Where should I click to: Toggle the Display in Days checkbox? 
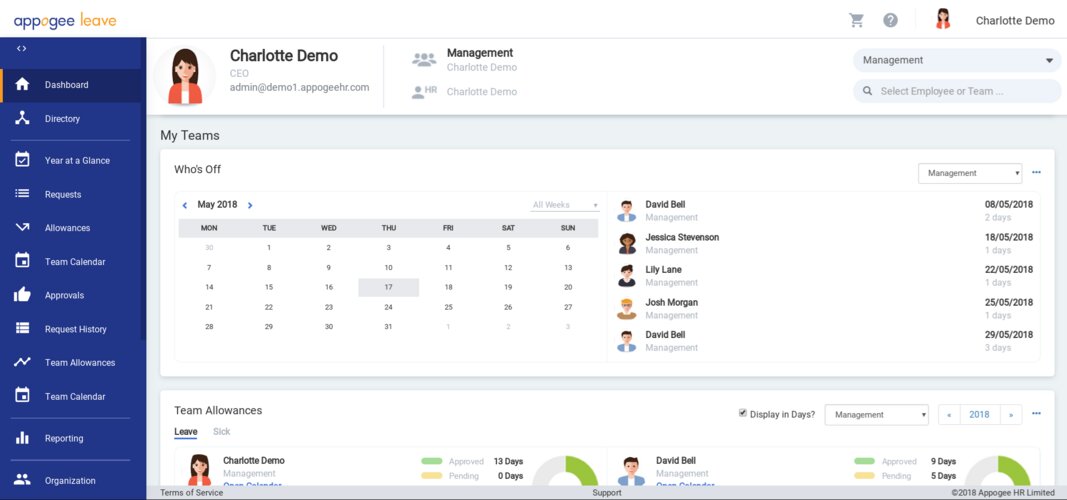[742, 413]
